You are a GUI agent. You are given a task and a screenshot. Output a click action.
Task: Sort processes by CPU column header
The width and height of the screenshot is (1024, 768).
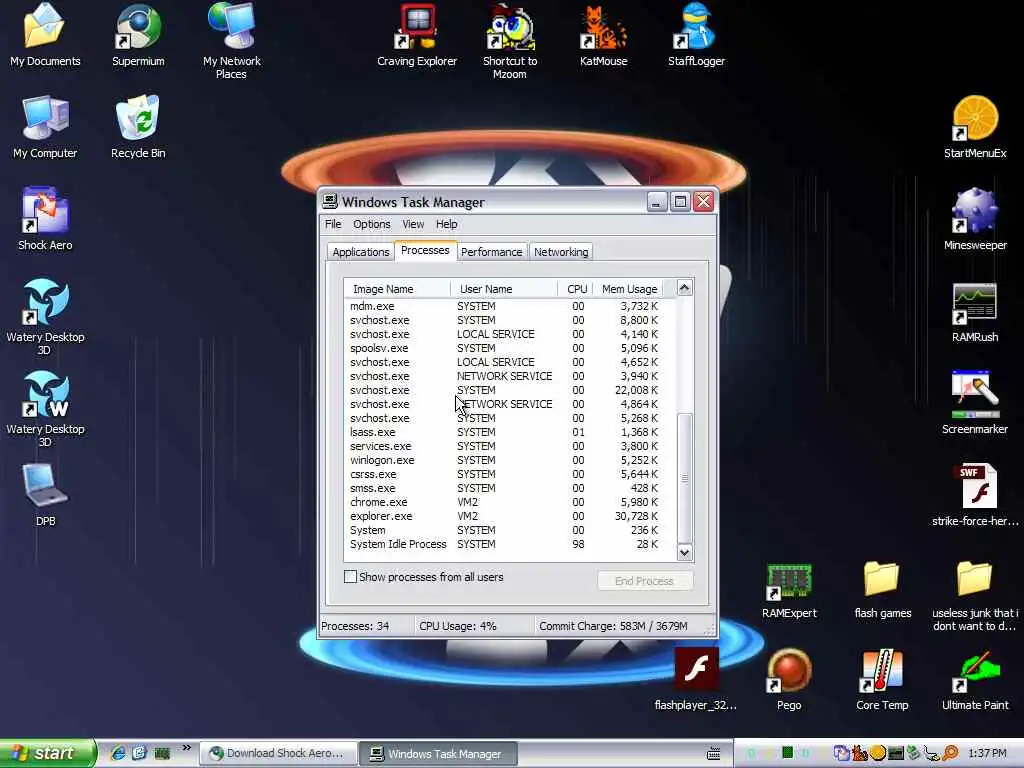tap(575, 289)
